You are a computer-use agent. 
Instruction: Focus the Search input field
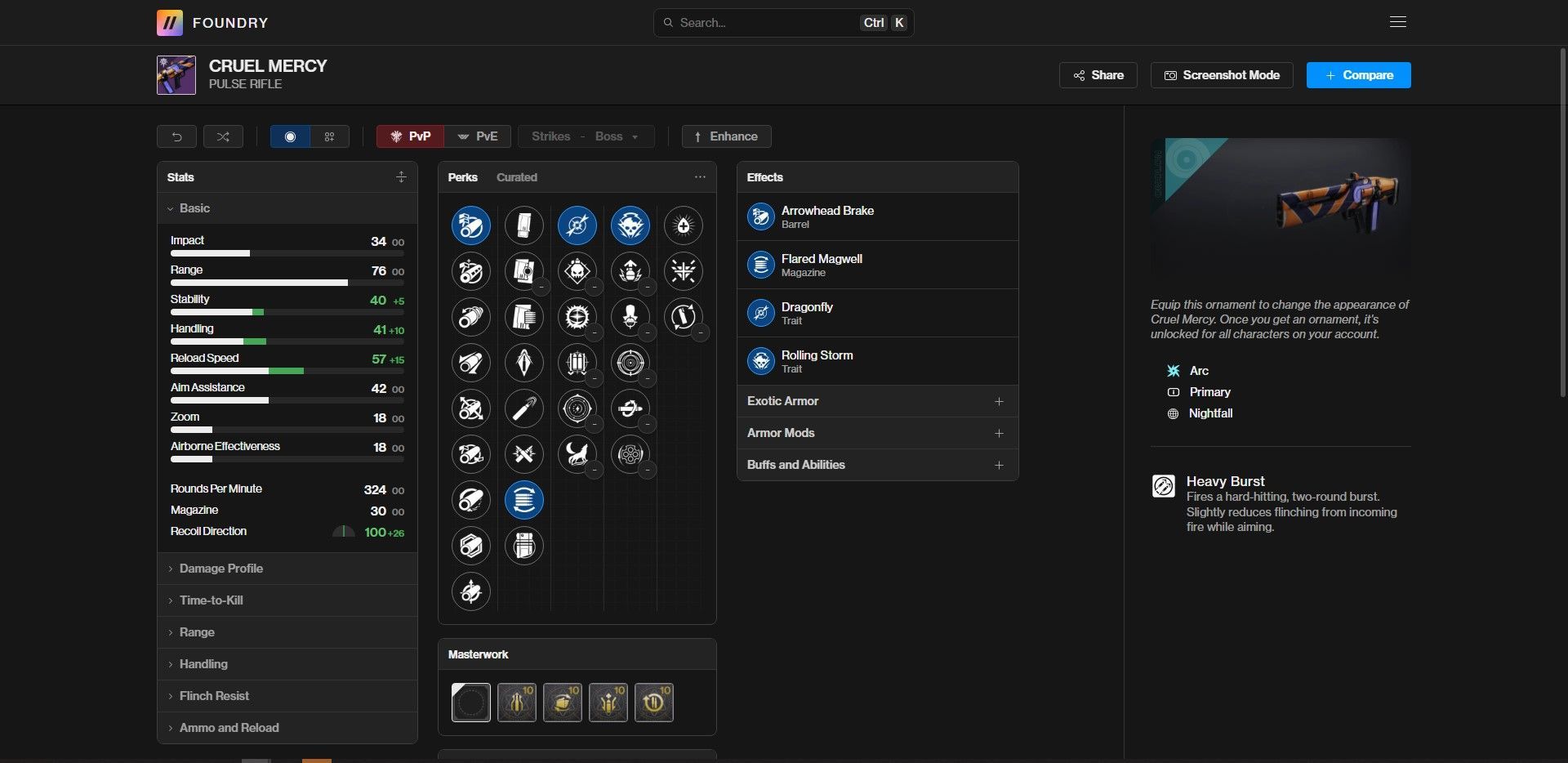(766, 23)
